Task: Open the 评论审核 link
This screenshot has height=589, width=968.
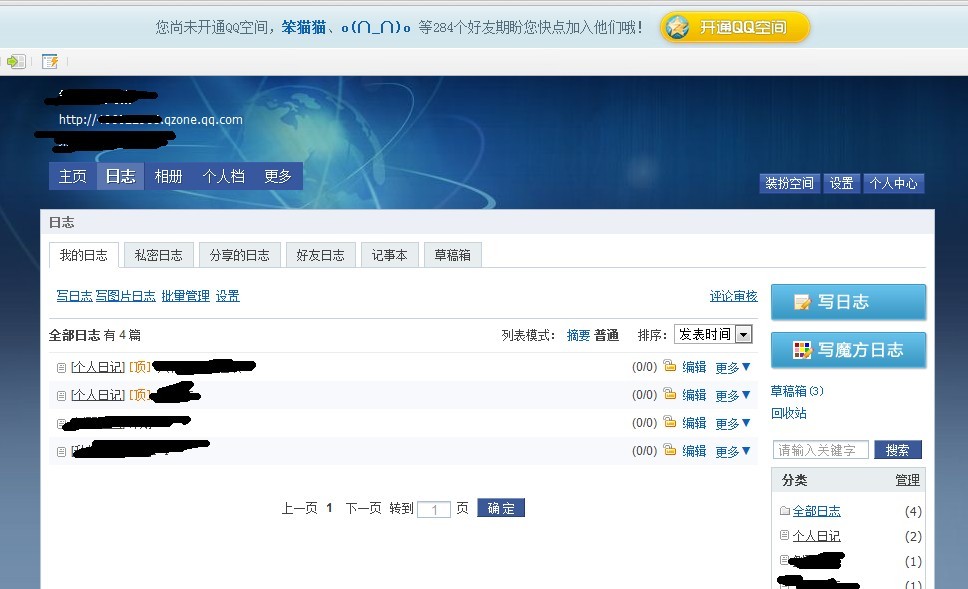Action: [733, 296]
